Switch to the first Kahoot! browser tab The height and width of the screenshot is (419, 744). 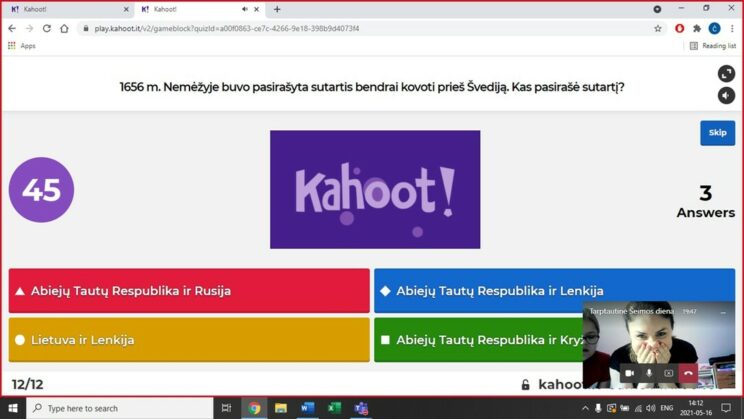pos(66,9)
